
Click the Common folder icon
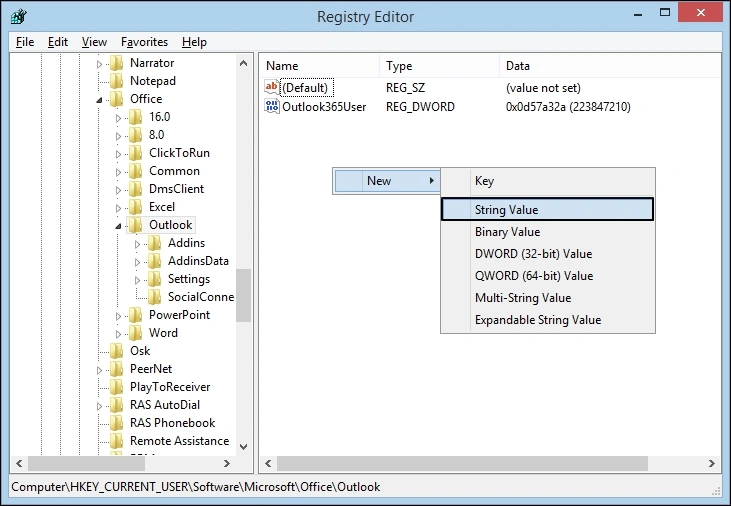coord(135,171)
